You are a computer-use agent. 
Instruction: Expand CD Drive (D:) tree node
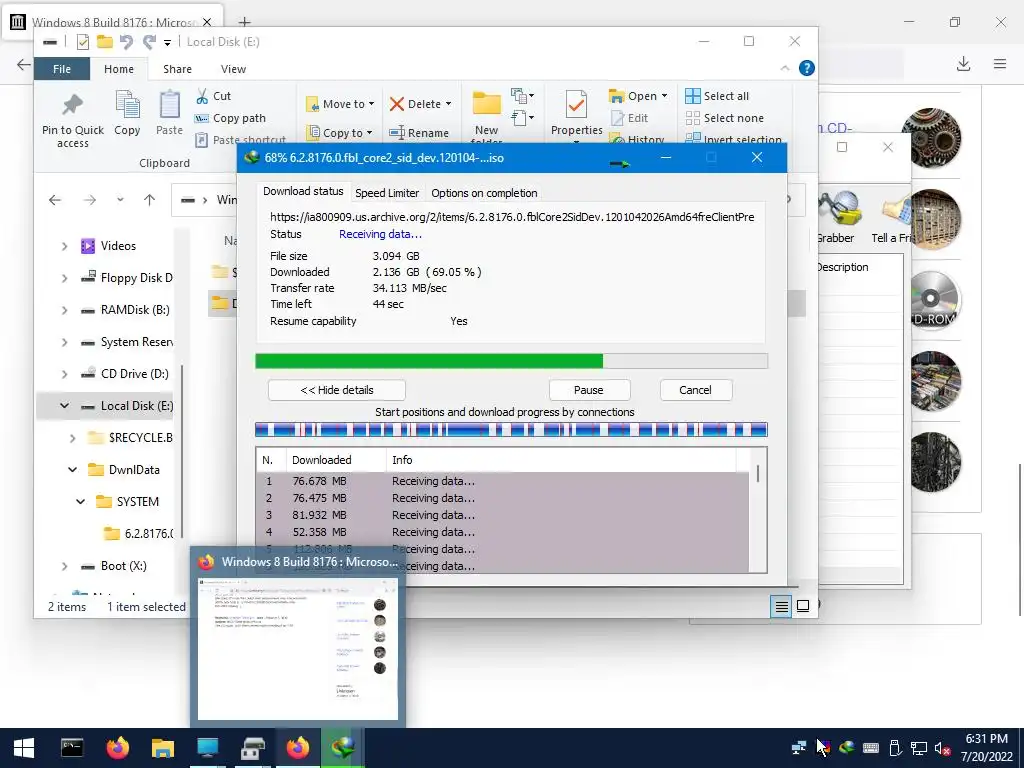64,374
